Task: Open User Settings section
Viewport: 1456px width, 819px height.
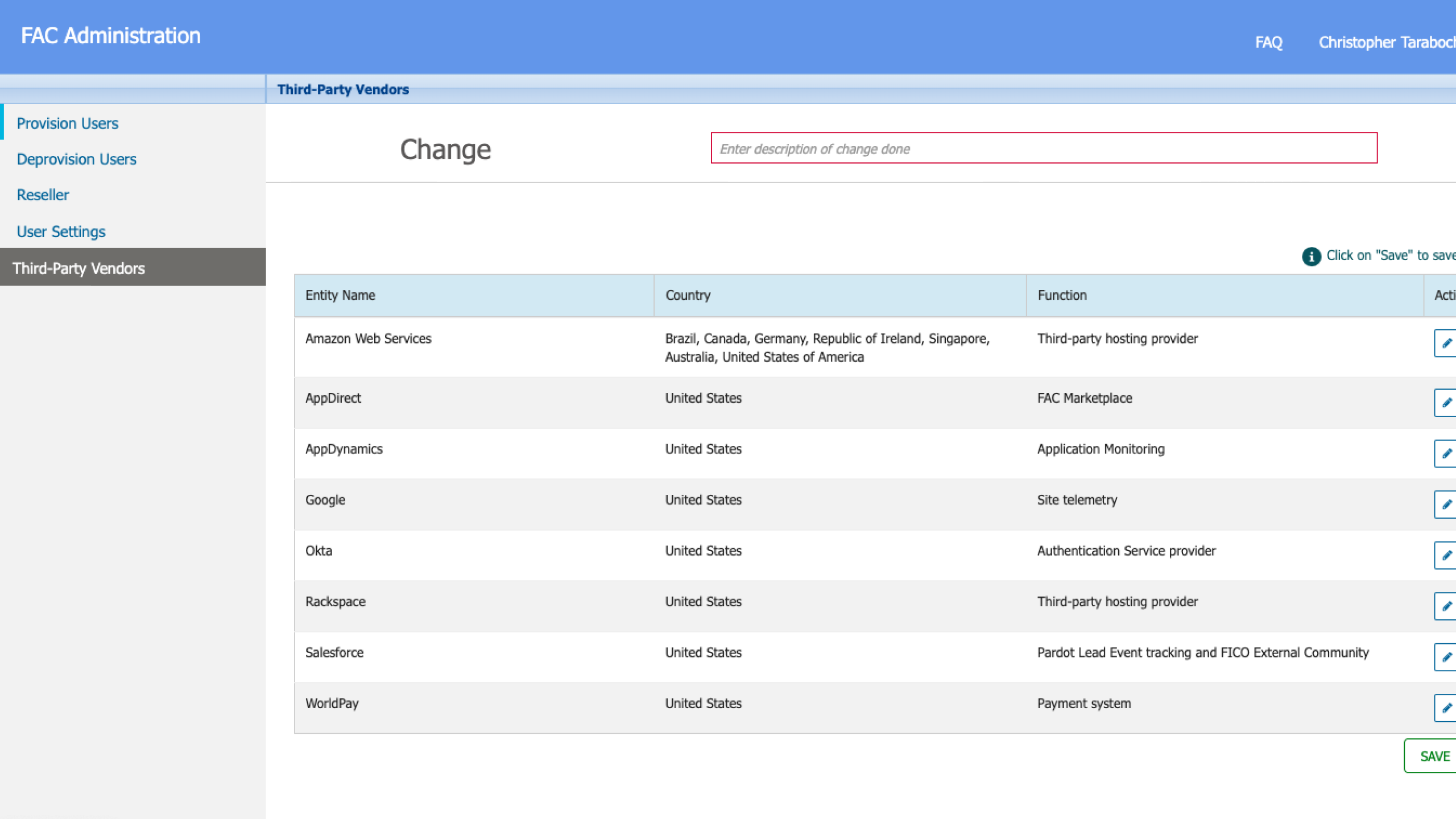Action: pyautogui.click(x=61, y=231)
